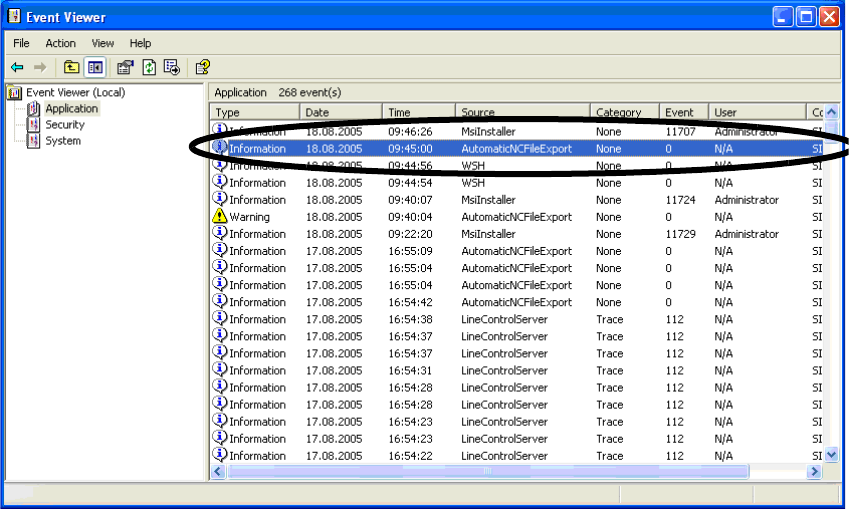Viewport: 849px width, 509px height.
Task: Click the Export List toolbar icon
Action: (x=172, y=68)
